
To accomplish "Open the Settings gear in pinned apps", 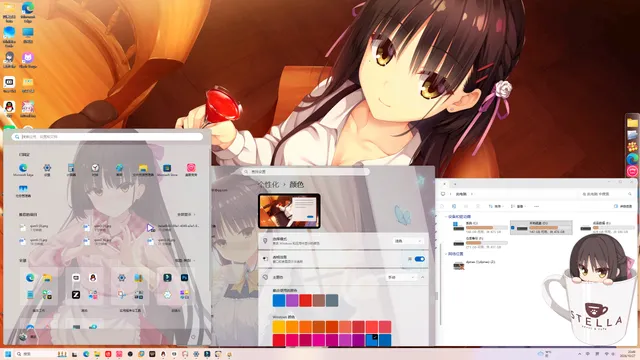I will (47, 168).
